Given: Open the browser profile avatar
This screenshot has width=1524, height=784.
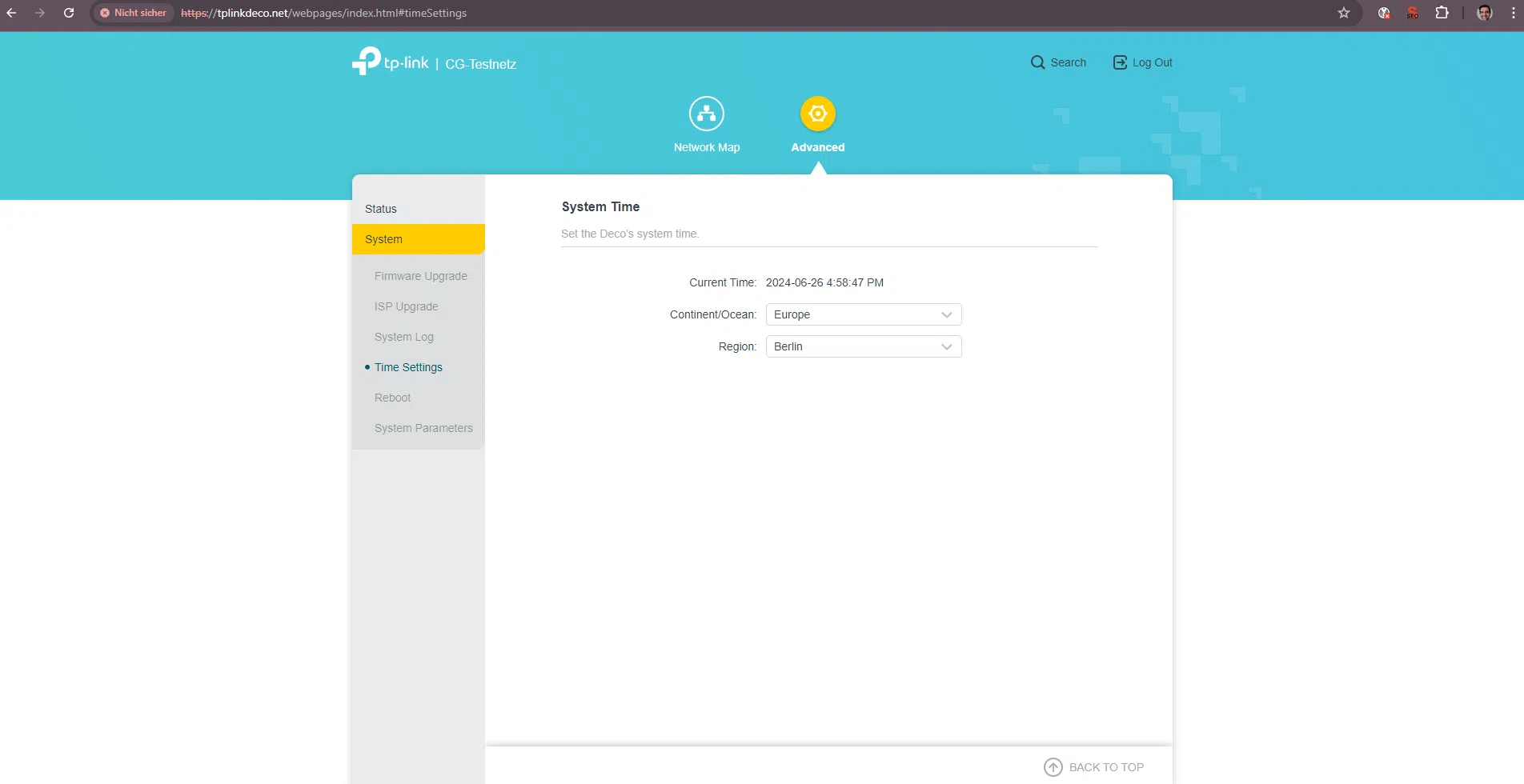Looking at the screenshot, I should point(1485,13).
